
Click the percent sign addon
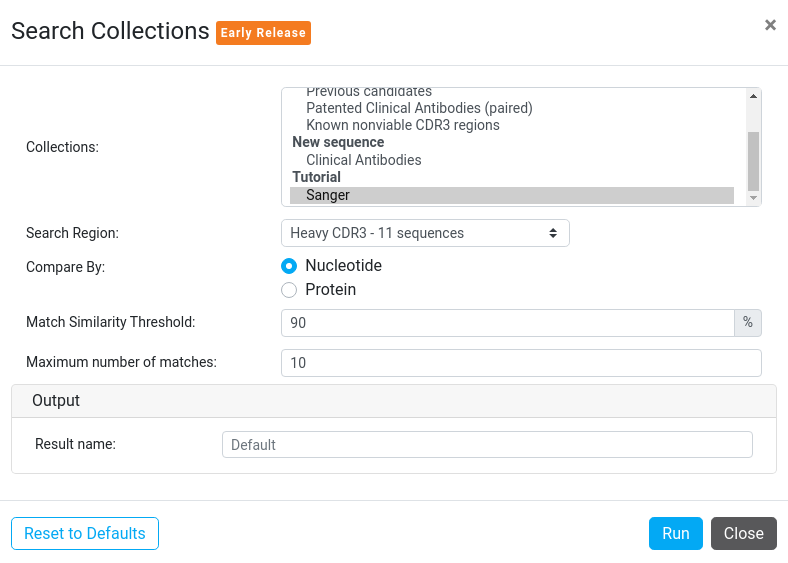click(748, 323)
